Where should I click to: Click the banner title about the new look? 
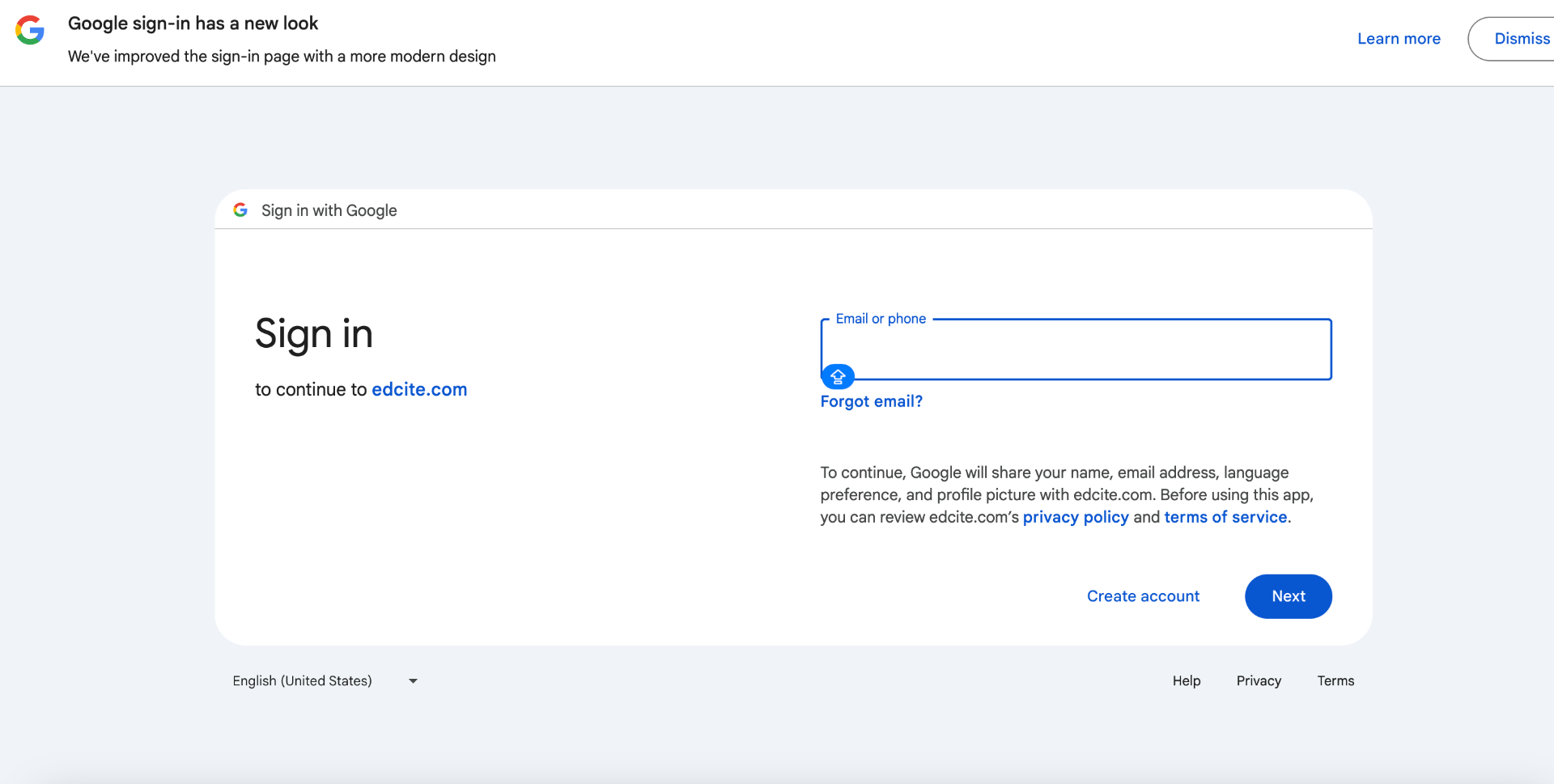[x=193, y=23]
